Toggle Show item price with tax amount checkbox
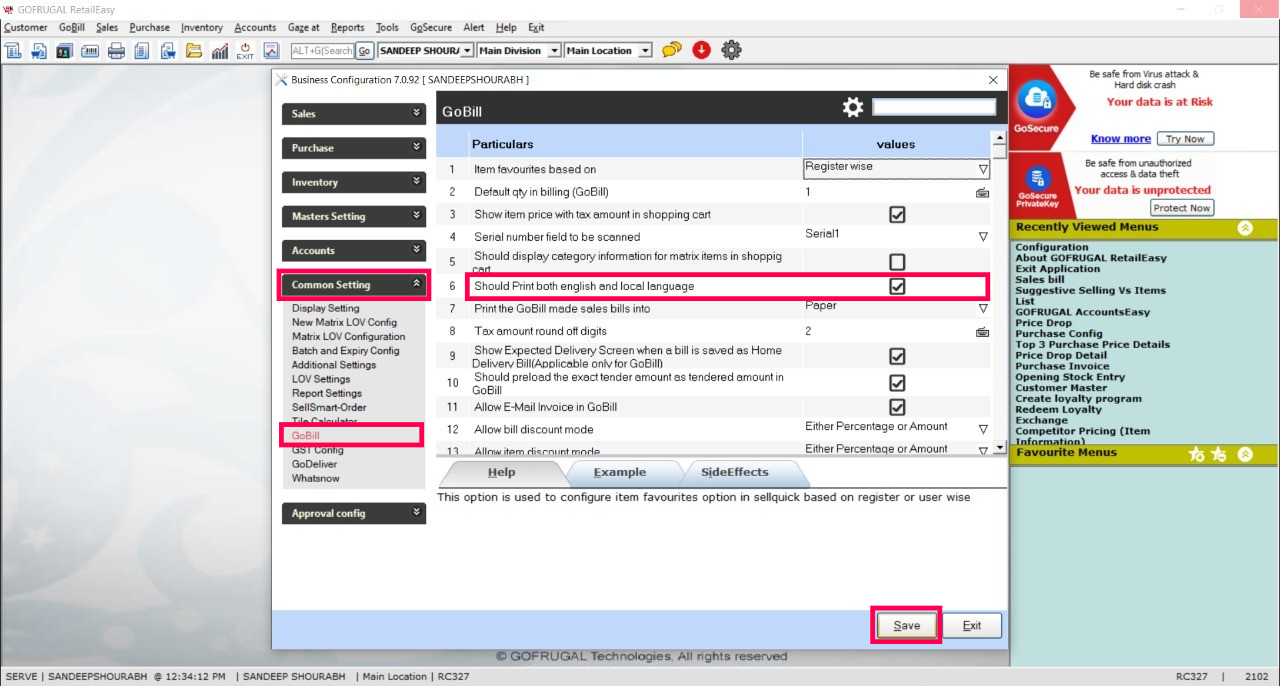1280x686 pixels. pos(897,214)
